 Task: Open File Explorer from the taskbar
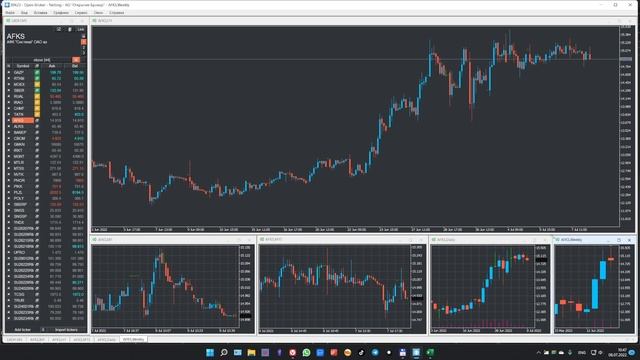pos(251,352)
